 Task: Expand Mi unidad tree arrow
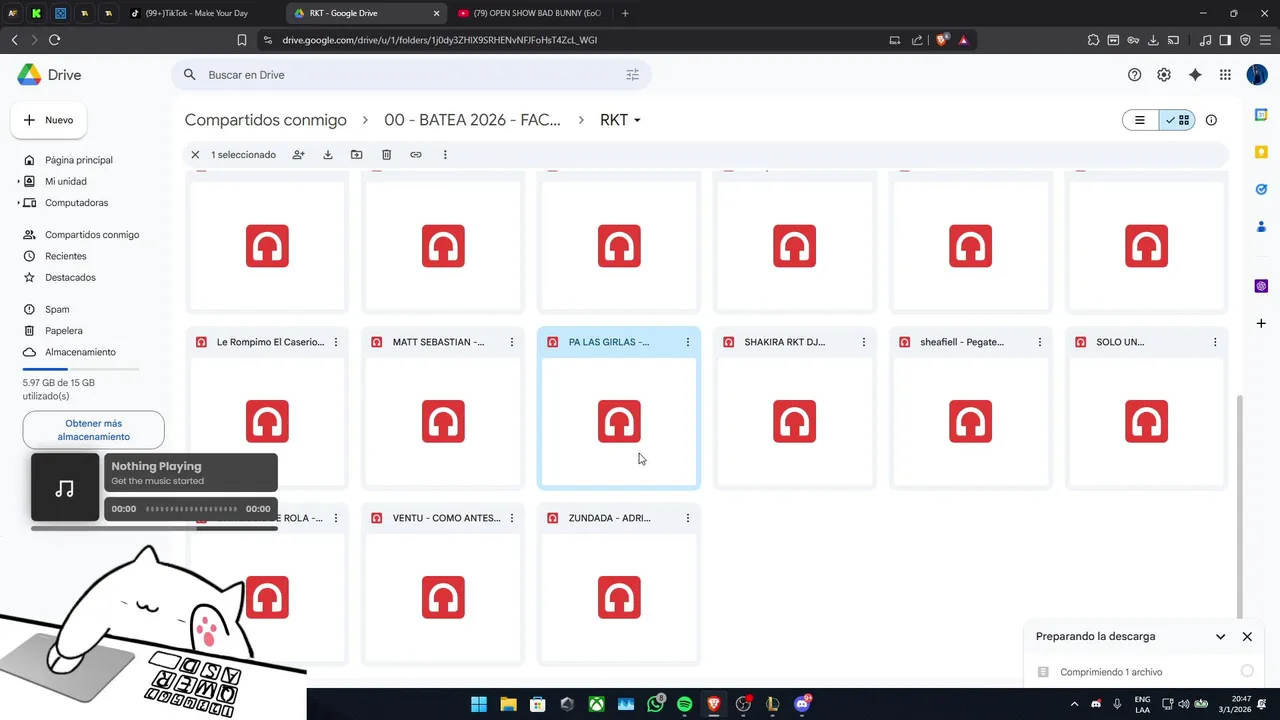[x=18, y=181]
